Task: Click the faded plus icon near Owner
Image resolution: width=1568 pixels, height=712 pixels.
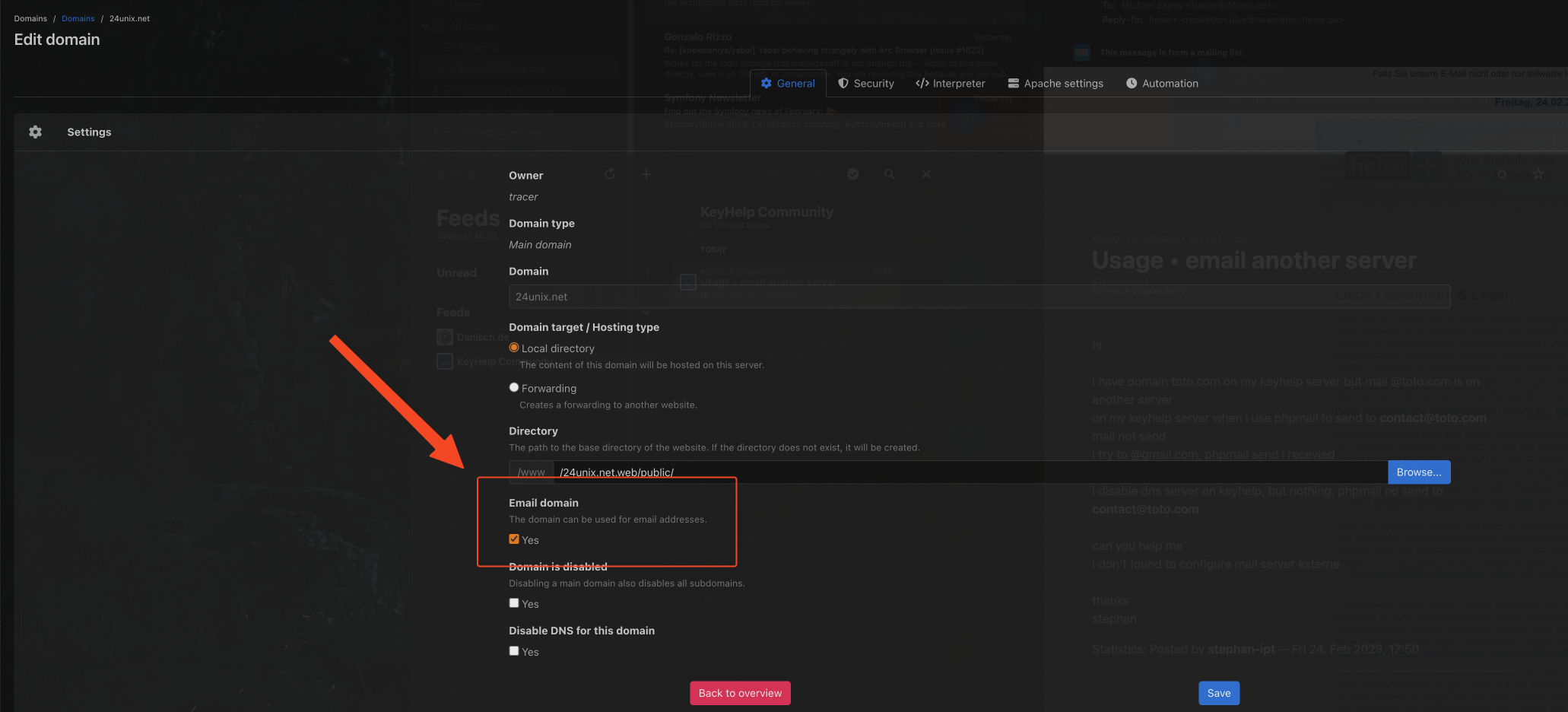Action: pyautogui.click(x=646, y=174)
